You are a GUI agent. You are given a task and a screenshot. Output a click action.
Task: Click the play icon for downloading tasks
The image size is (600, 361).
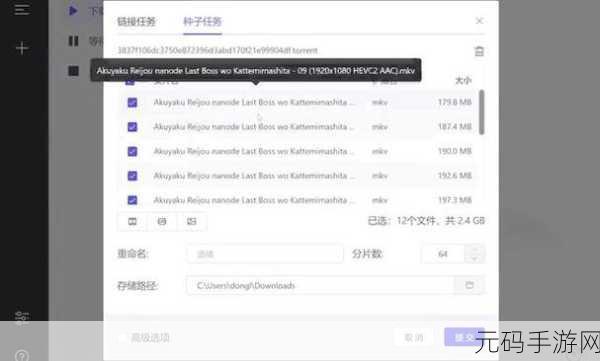click(73, 11)
